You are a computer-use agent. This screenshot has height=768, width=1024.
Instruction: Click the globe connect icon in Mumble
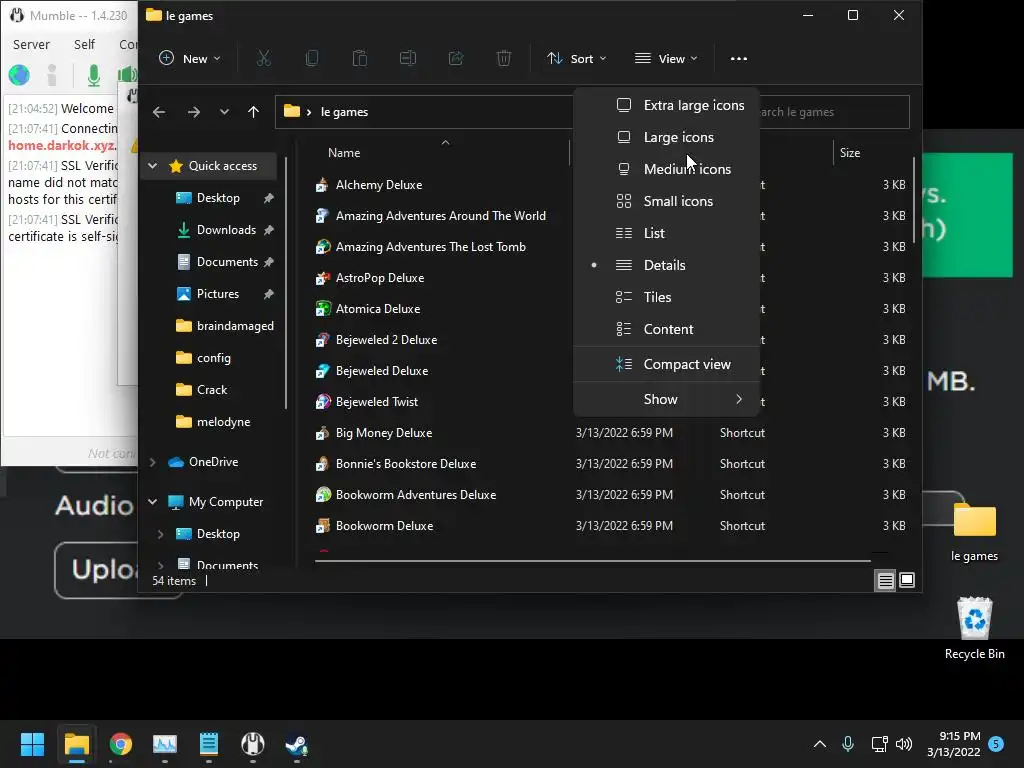pos(19,75)
